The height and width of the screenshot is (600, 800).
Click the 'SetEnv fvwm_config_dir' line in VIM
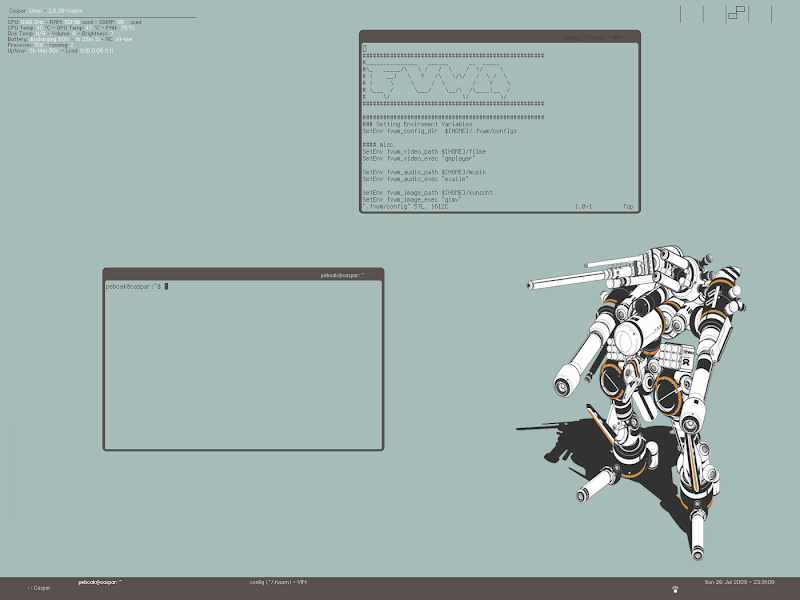click(x=440, y=131)
